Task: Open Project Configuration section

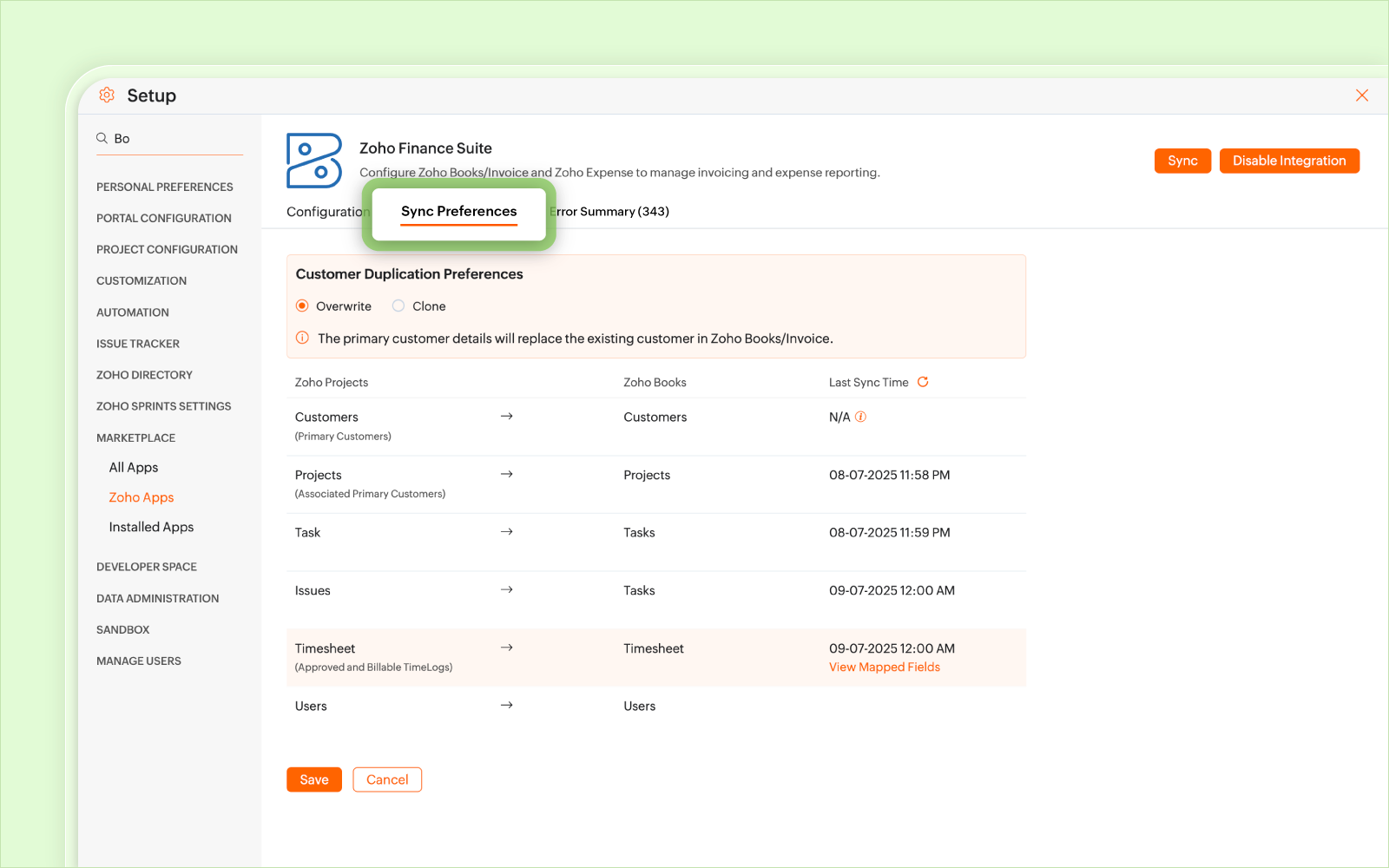Action: (167, 249)
